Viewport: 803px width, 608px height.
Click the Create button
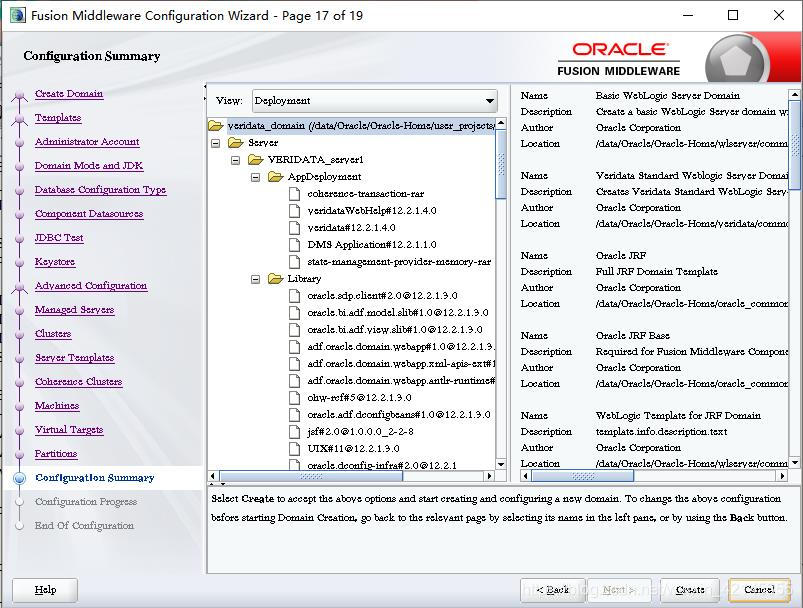[x=690, y=590]
